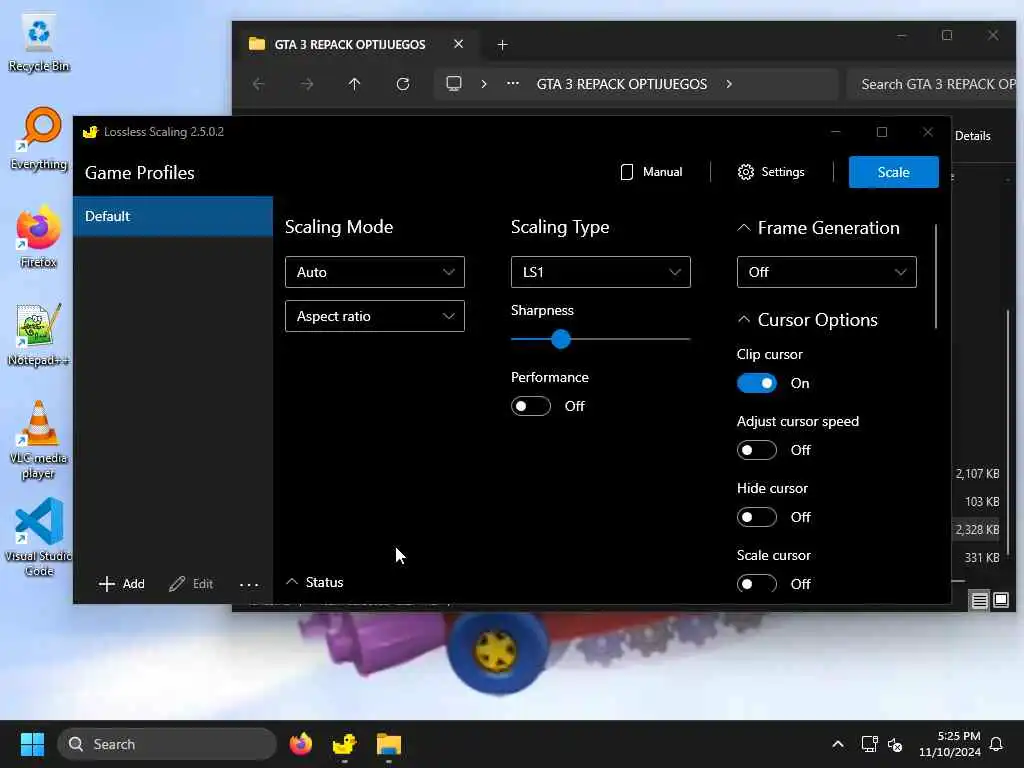Go forward in the File Explorer window
This screenshot has height=768, width=1024.
[306, 84]
